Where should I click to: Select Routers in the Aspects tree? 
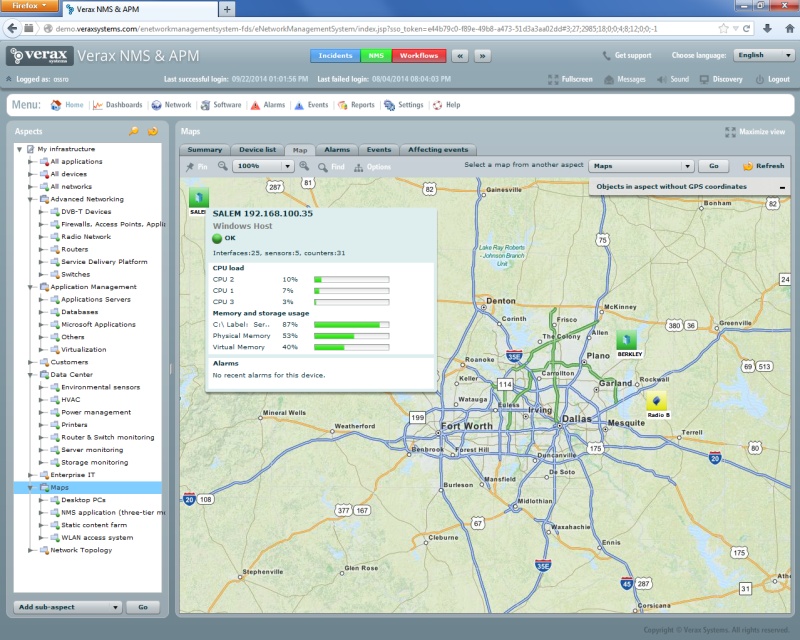coord(74,250)
